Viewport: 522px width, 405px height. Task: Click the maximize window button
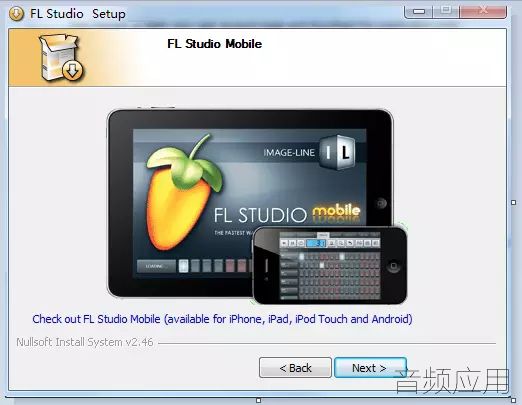446,11
